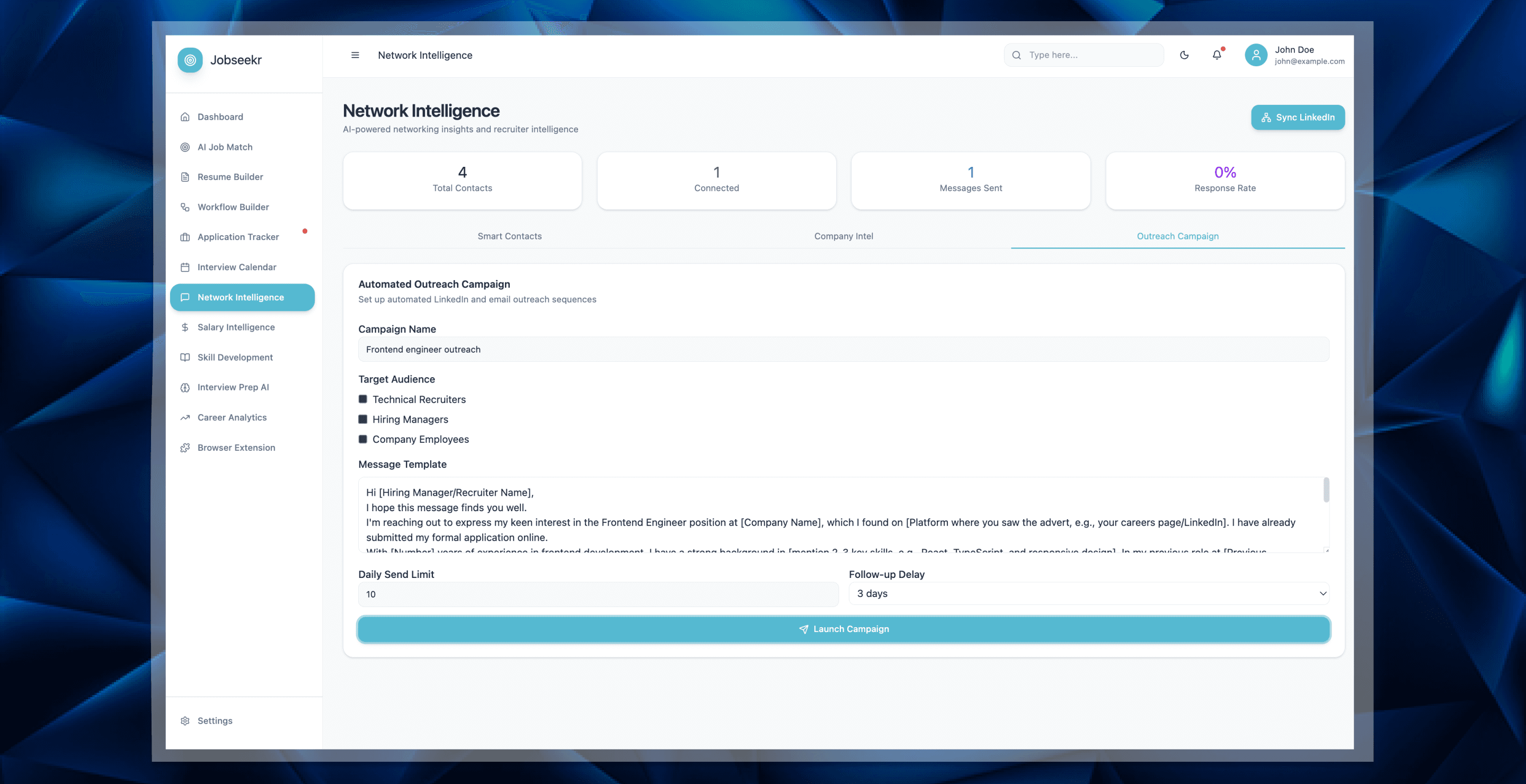Click Browser Extension puzzle icon
The height and width of the screenshot is (784, 1526).
pos(185,448)
